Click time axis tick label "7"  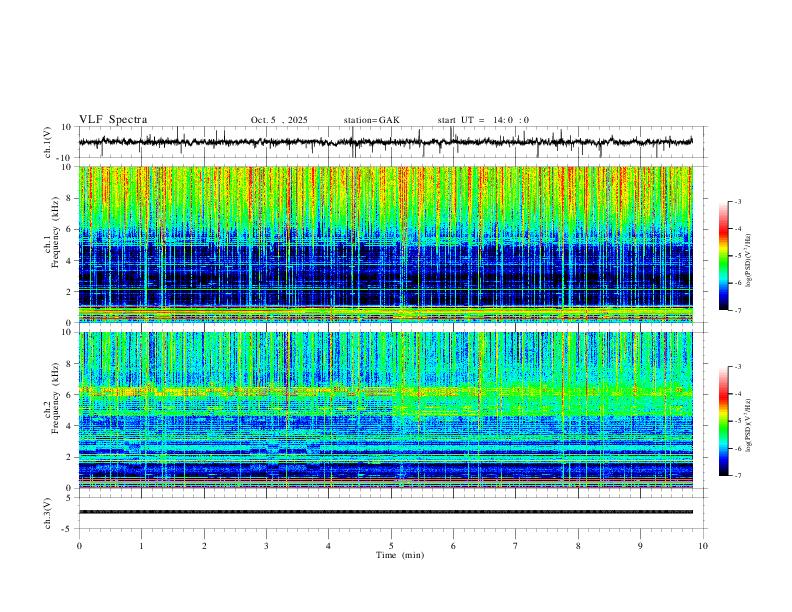click(516, 546)
